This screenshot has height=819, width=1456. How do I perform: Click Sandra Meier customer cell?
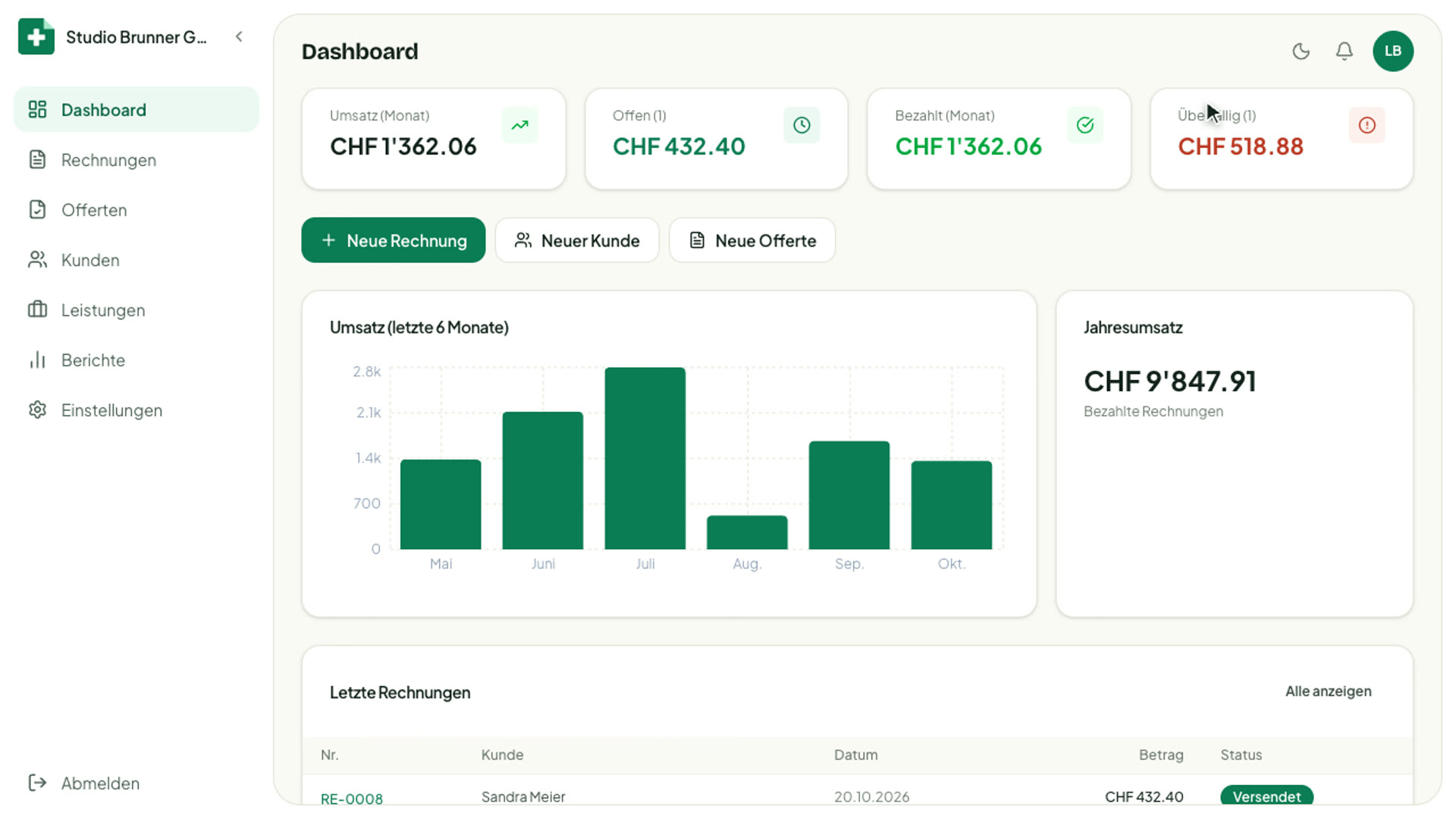(523, 796)
